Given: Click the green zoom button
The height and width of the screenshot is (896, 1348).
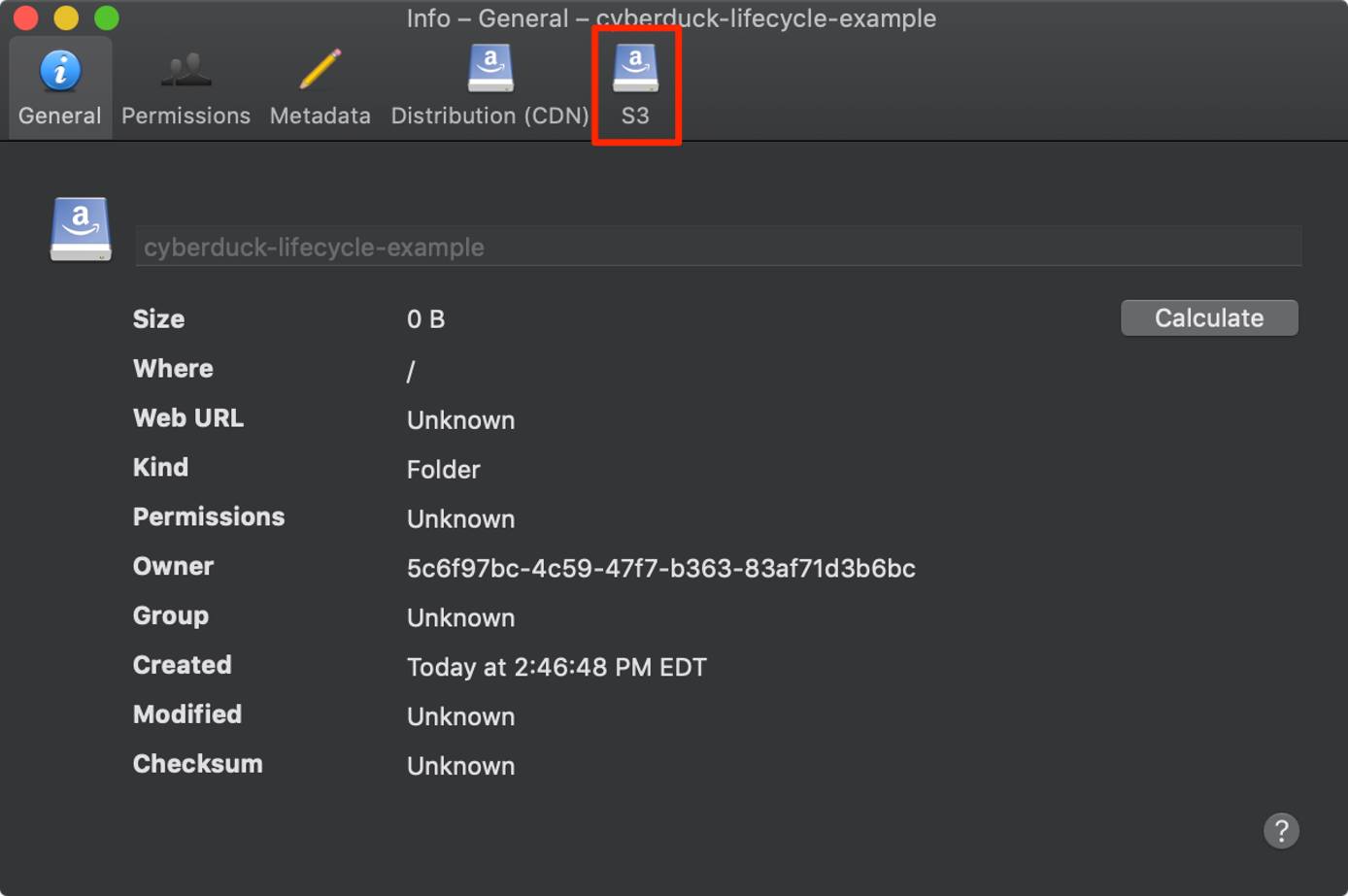Looking at the screenshot, I should [107, 17].
